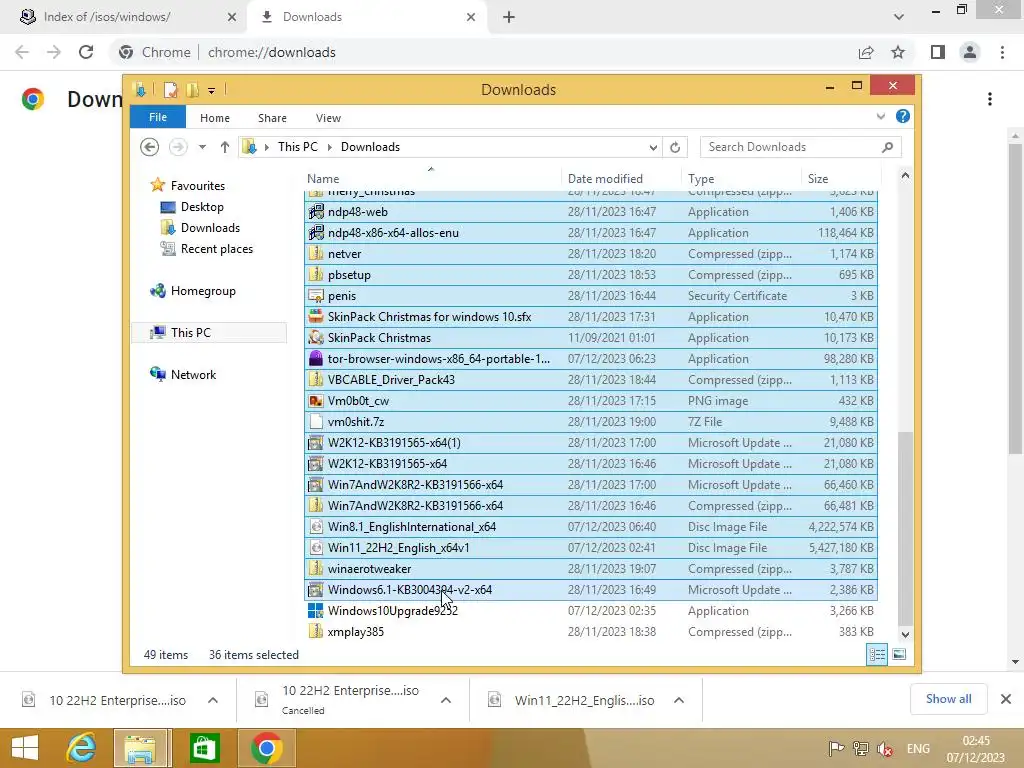Expand the address bar history dropdown
The image size is (1024, 768).
click(x=652, y=148)
